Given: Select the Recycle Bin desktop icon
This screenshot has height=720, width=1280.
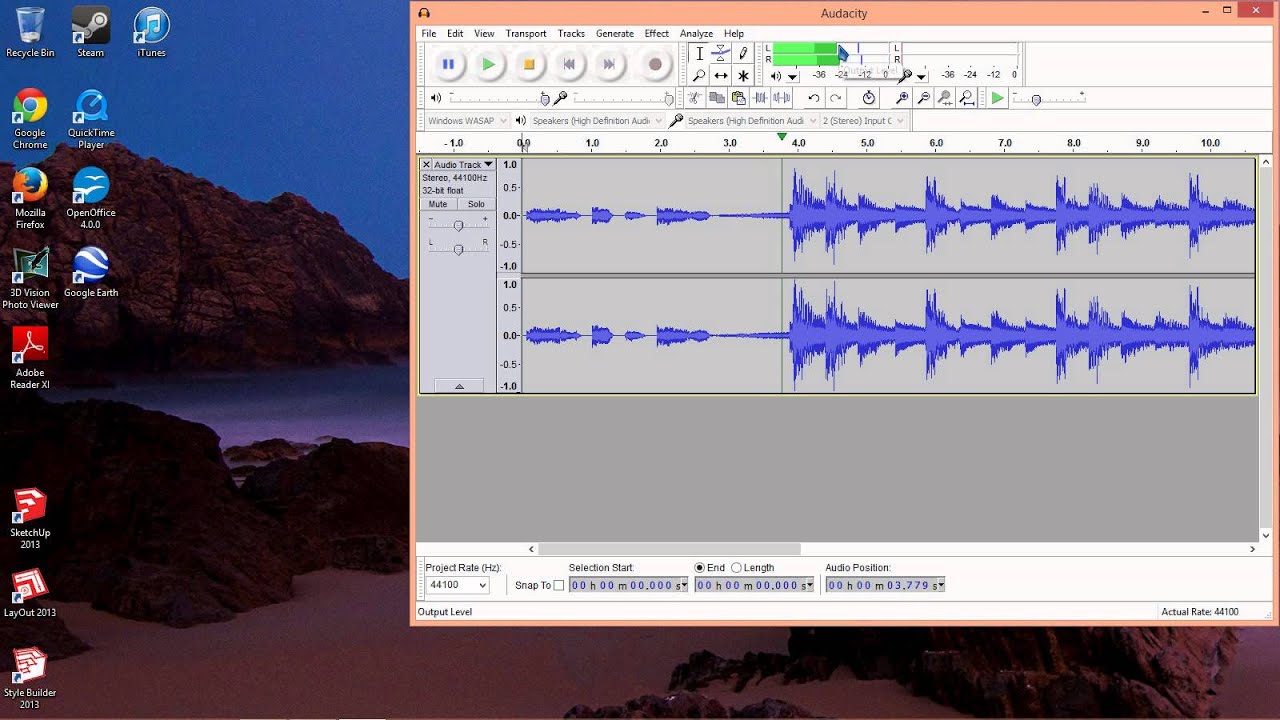Looking at the screenshot, I should pyautogui.click(x=30, y=33).
